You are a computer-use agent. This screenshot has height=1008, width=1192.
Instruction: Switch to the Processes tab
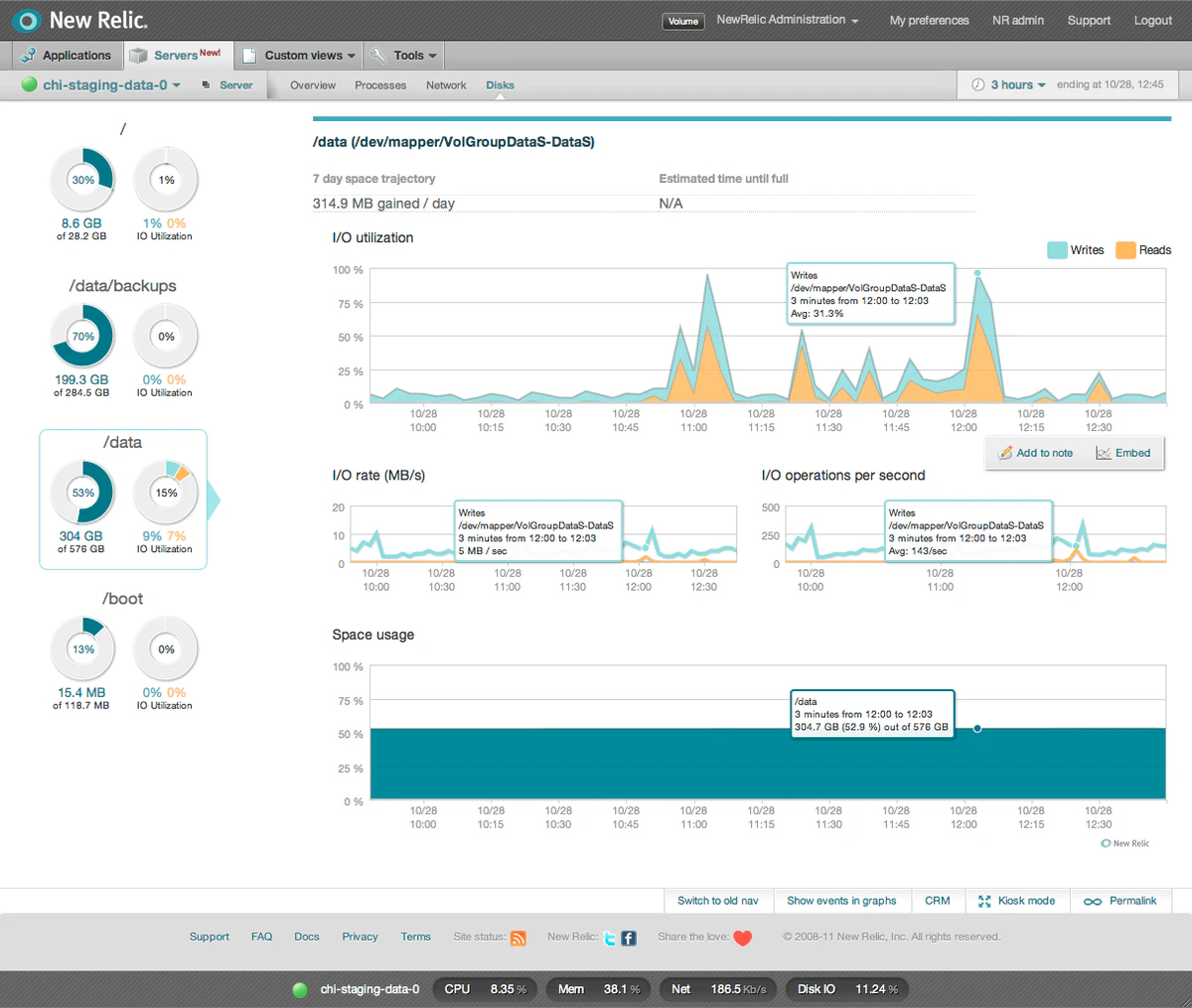point(380,85)
